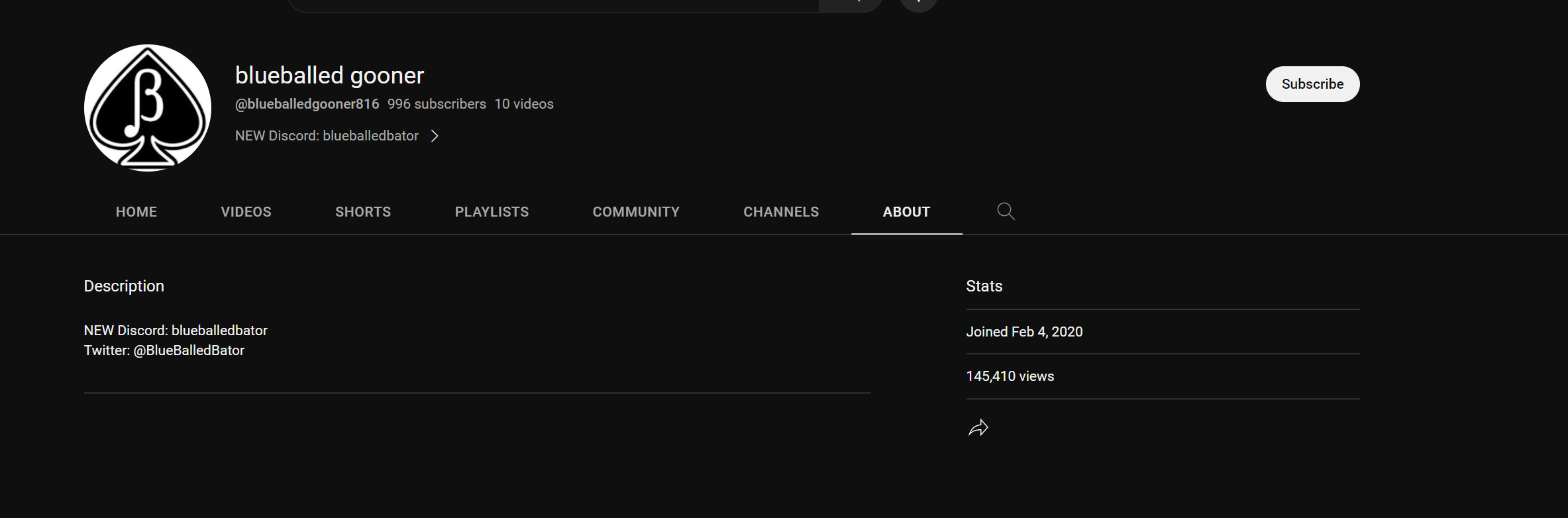
Task: Switch to the HOME tab
Action: tap(136, 212)
